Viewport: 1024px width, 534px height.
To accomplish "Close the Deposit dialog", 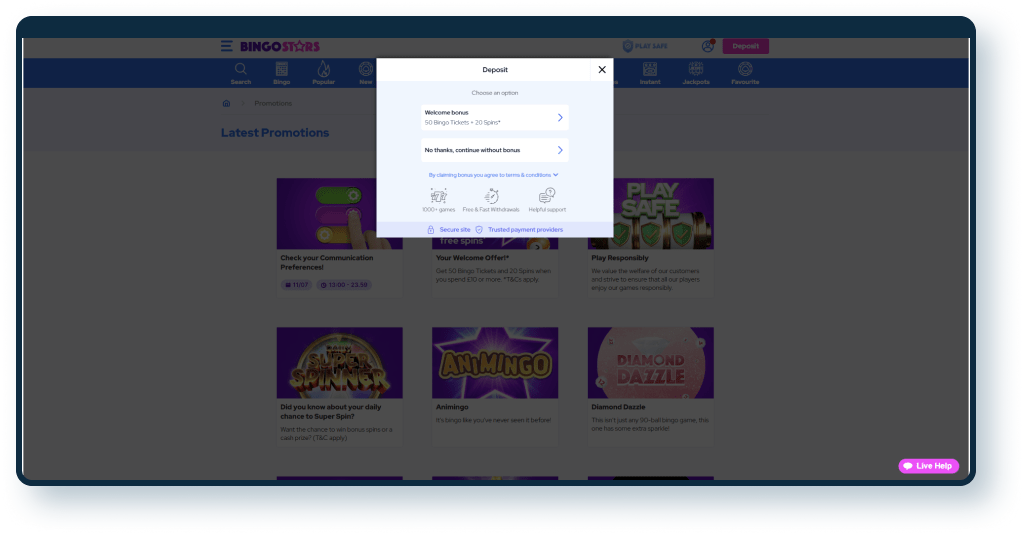I will point(601,70).
